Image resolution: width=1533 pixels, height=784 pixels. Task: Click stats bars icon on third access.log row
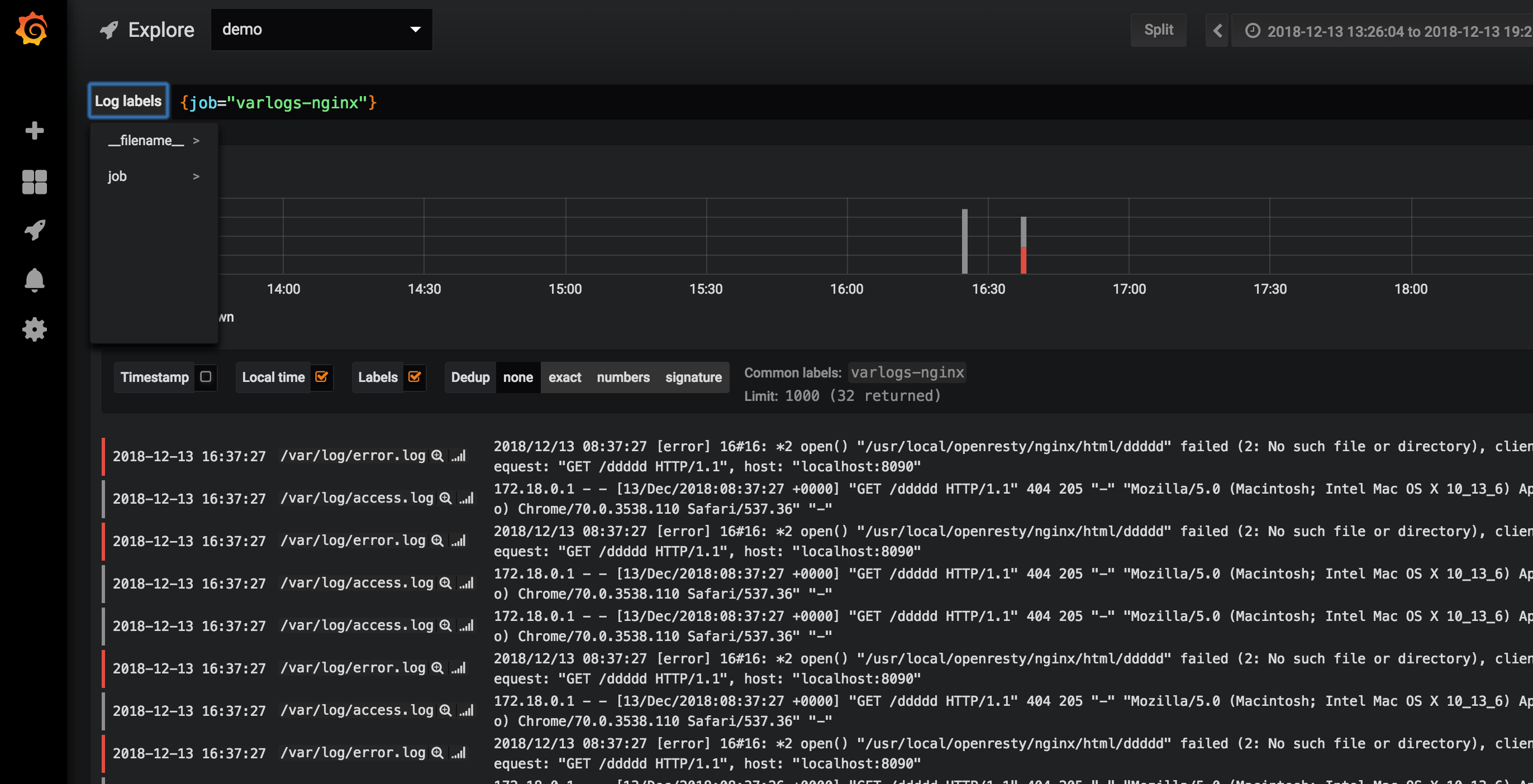466,625
